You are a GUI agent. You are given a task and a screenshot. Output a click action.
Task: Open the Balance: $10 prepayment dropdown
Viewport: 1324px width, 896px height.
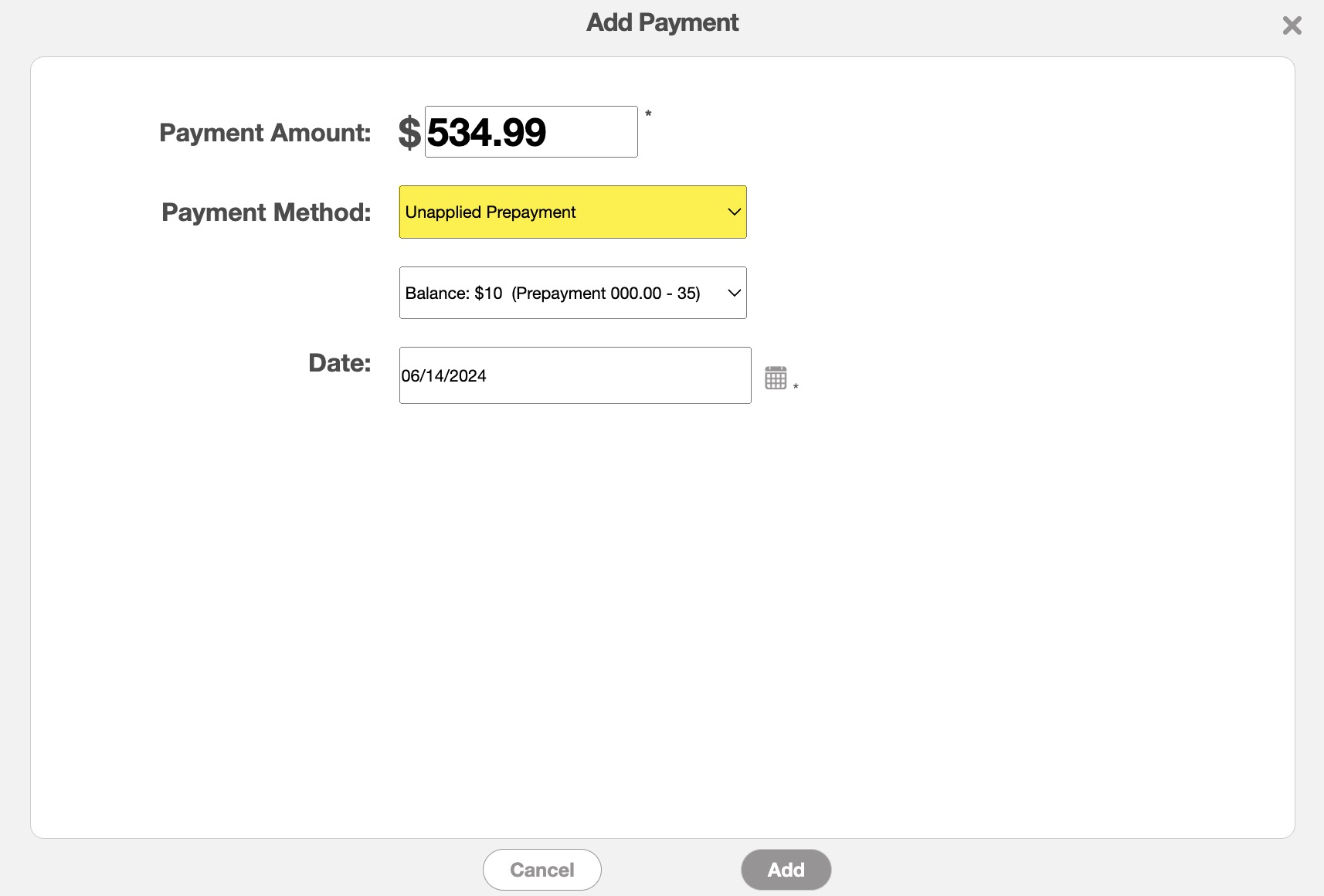click(572, 293)
